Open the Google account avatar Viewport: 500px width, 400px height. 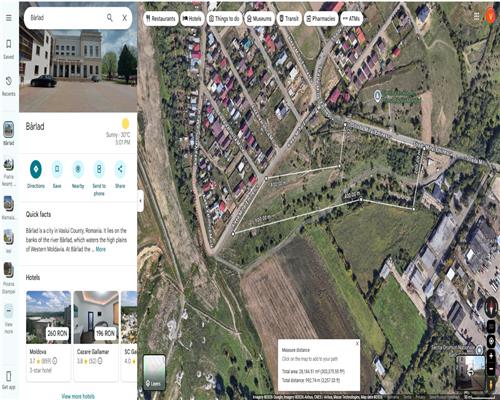tap(490, 16)
